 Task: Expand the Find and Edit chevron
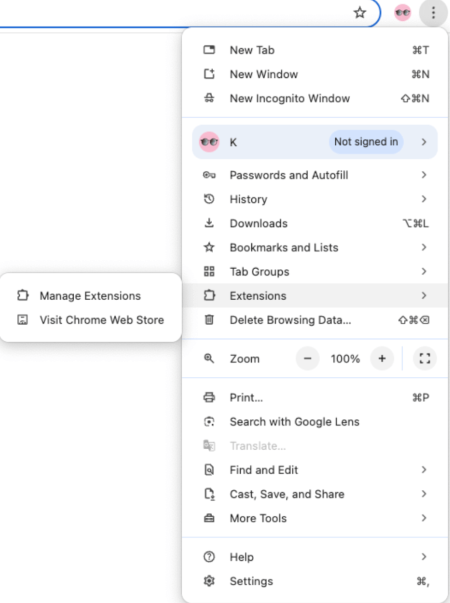click(424, 470)
